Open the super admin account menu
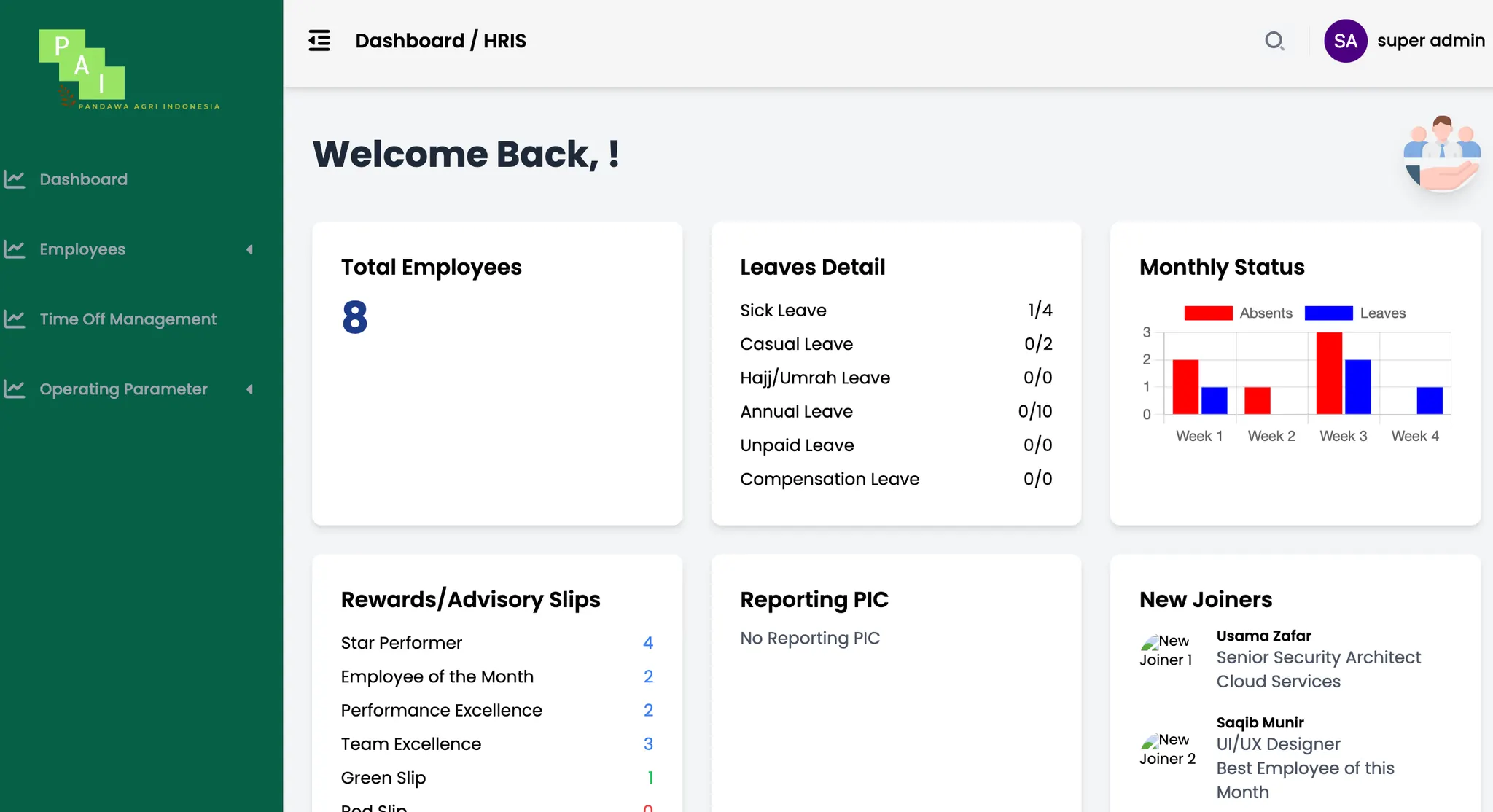 click(1430, 41)
